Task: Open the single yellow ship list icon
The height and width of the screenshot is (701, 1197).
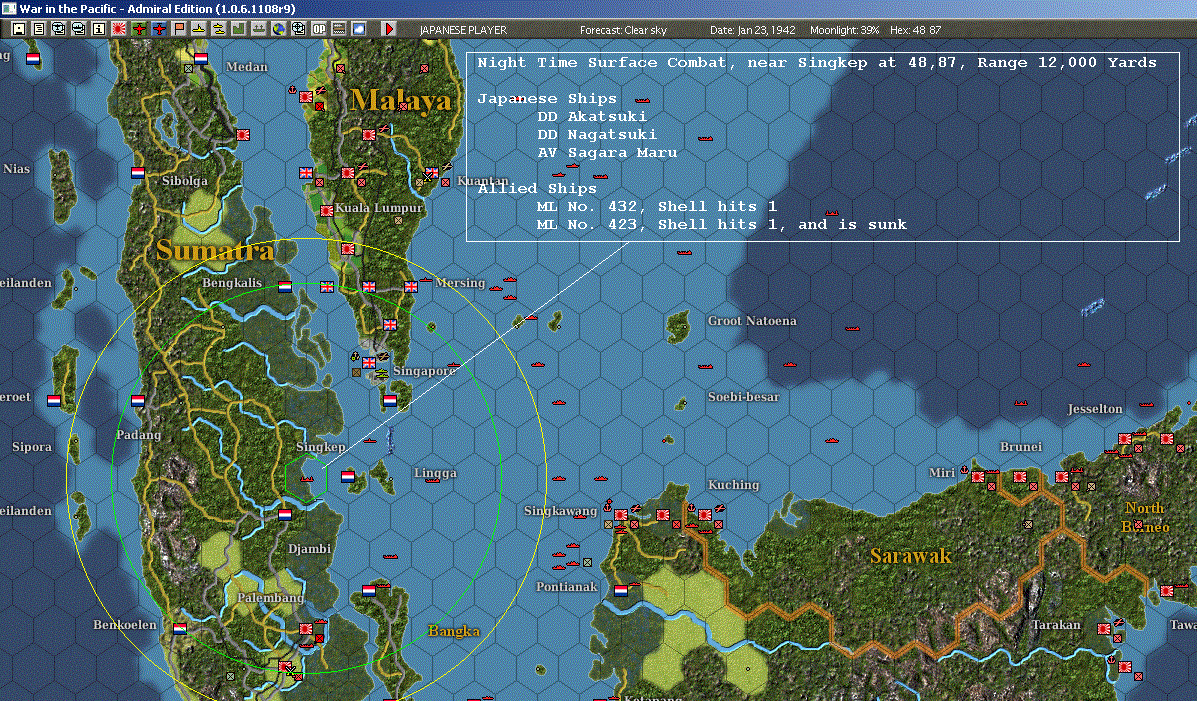Action: [x=198, y=29]
